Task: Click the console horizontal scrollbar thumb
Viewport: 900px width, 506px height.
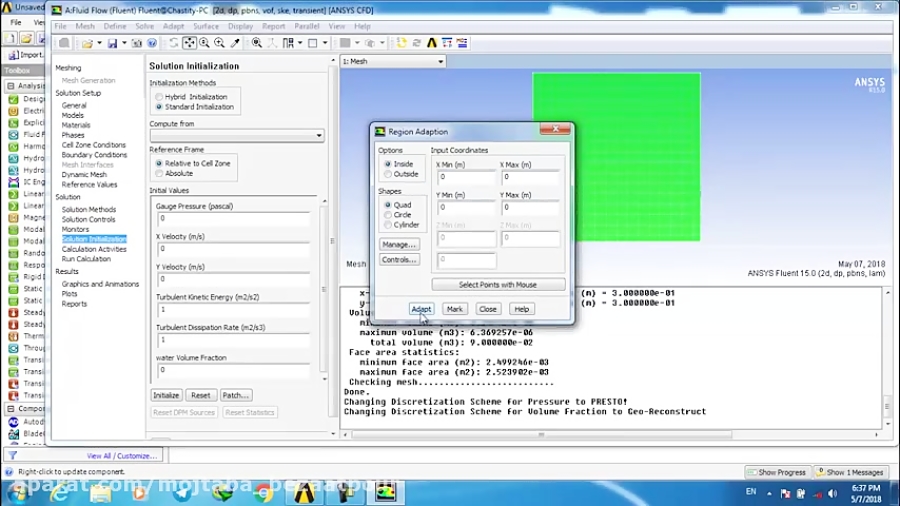Action: coord(541,435)
